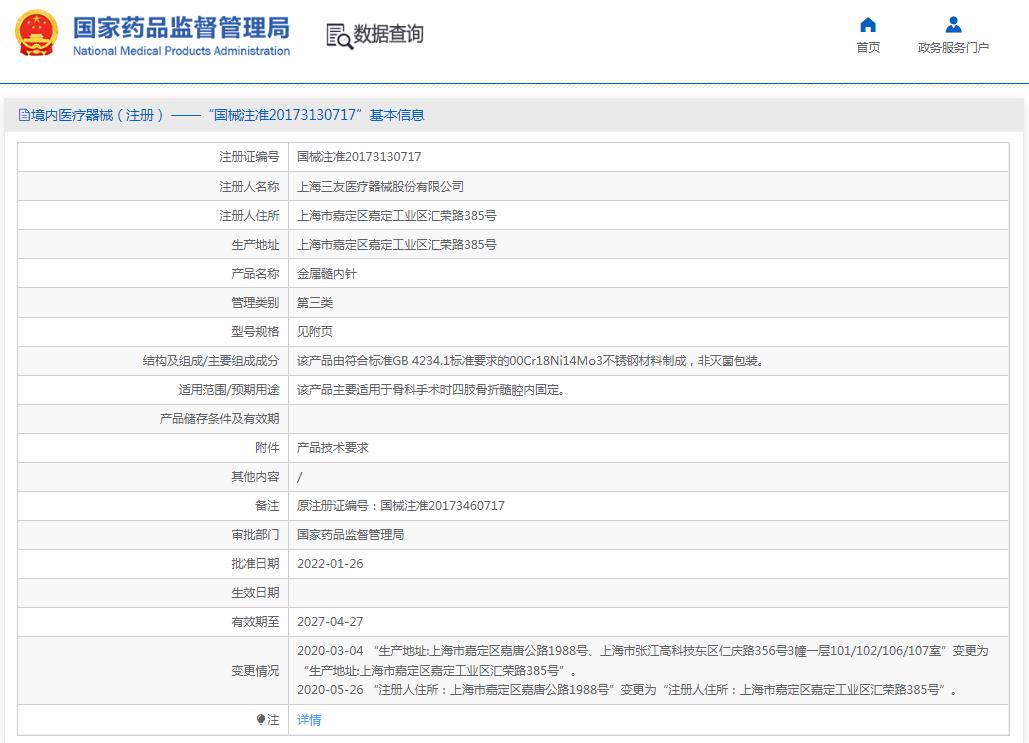Open the 首页 text label

868,48
